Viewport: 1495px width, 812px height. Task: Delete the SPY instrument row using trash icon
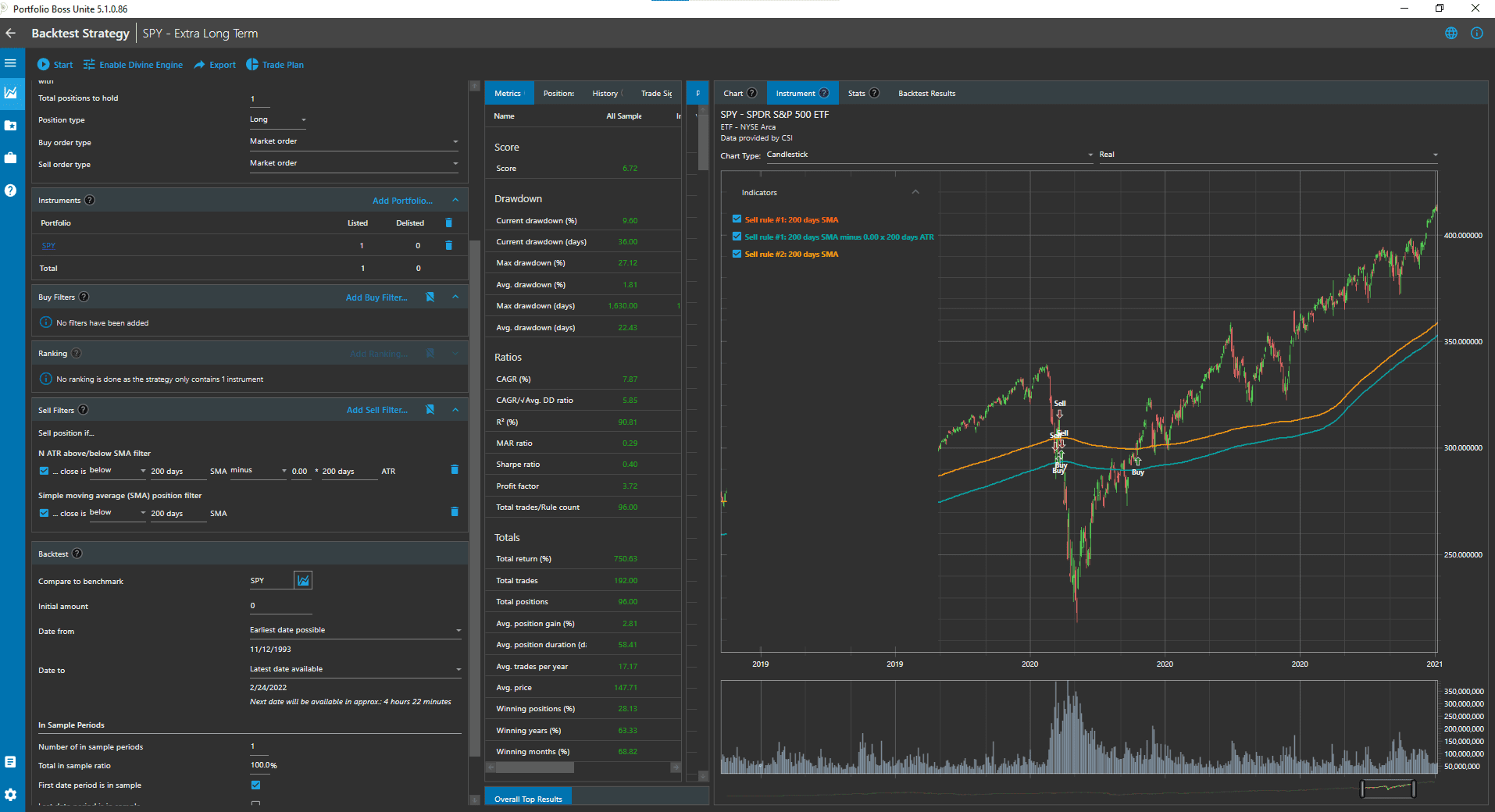point(448,245)
